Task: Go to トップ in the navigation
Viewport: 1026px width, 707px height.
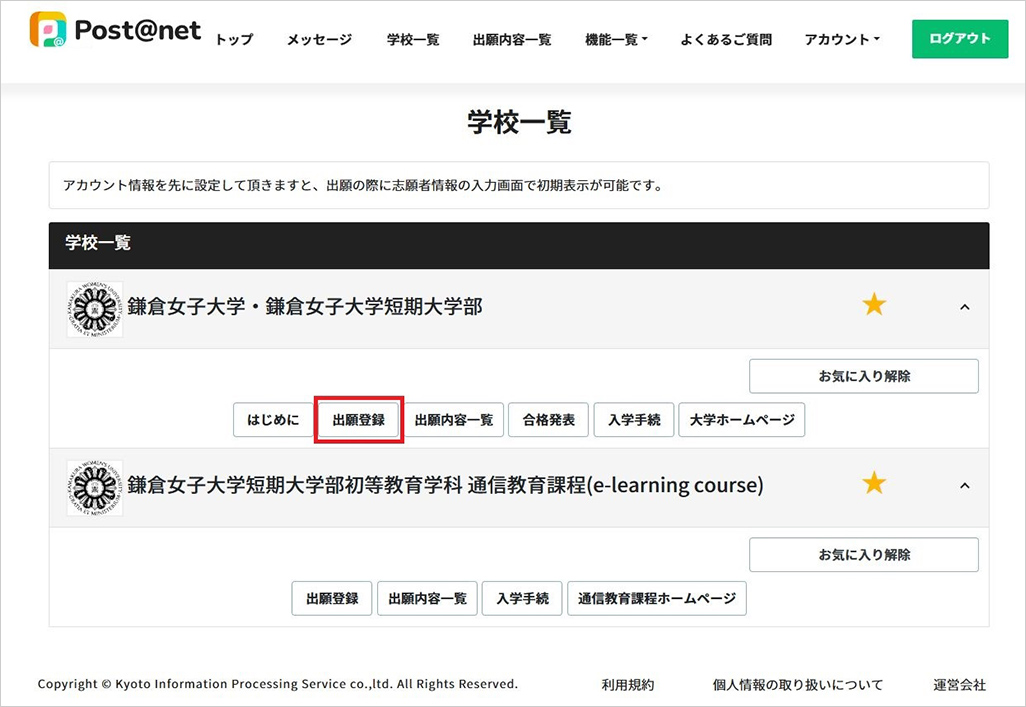Action: click(234, 39)
